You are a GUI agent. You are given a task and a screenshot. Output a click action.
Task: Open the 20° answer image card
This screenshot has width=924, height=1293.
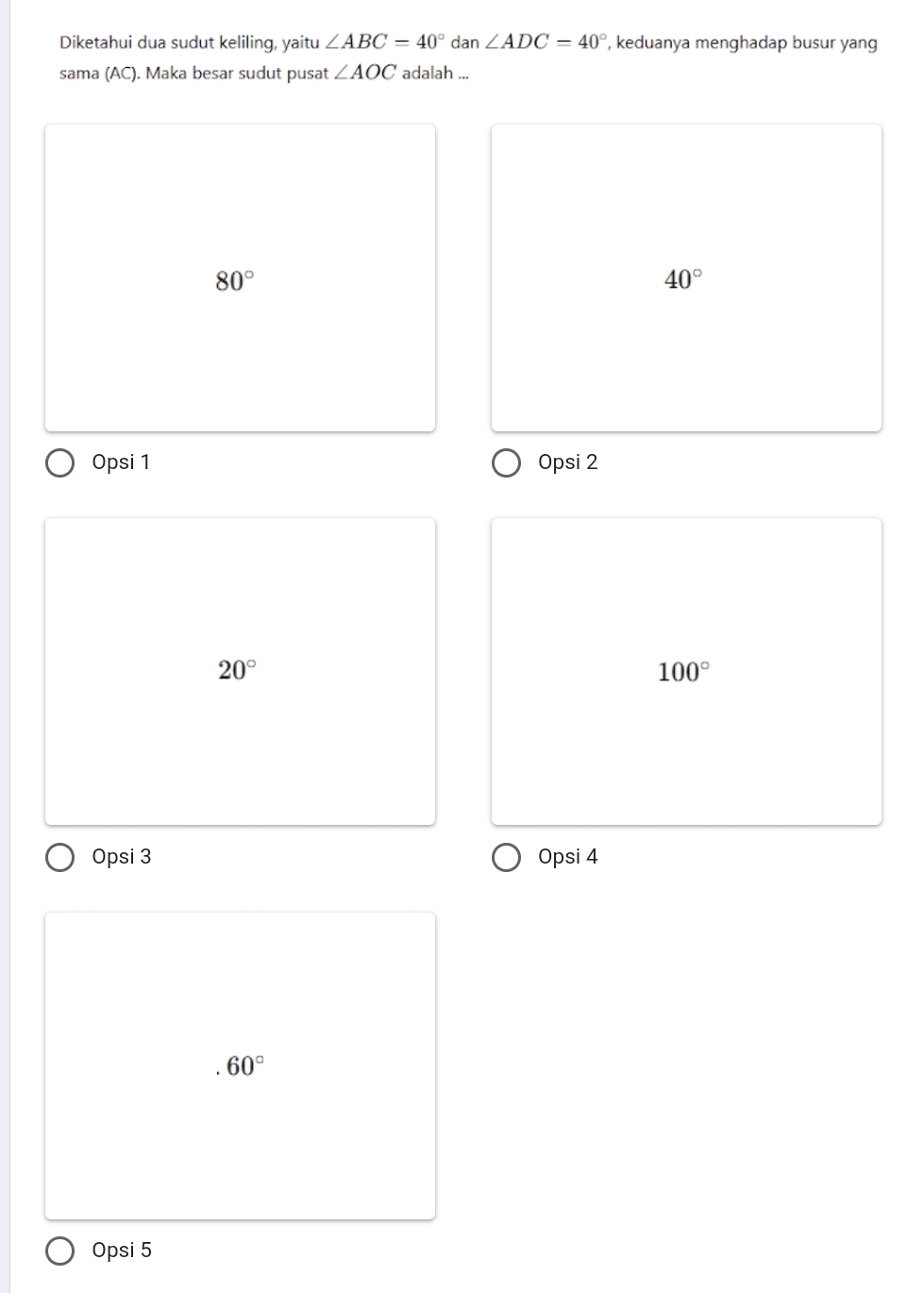[240, 672]
